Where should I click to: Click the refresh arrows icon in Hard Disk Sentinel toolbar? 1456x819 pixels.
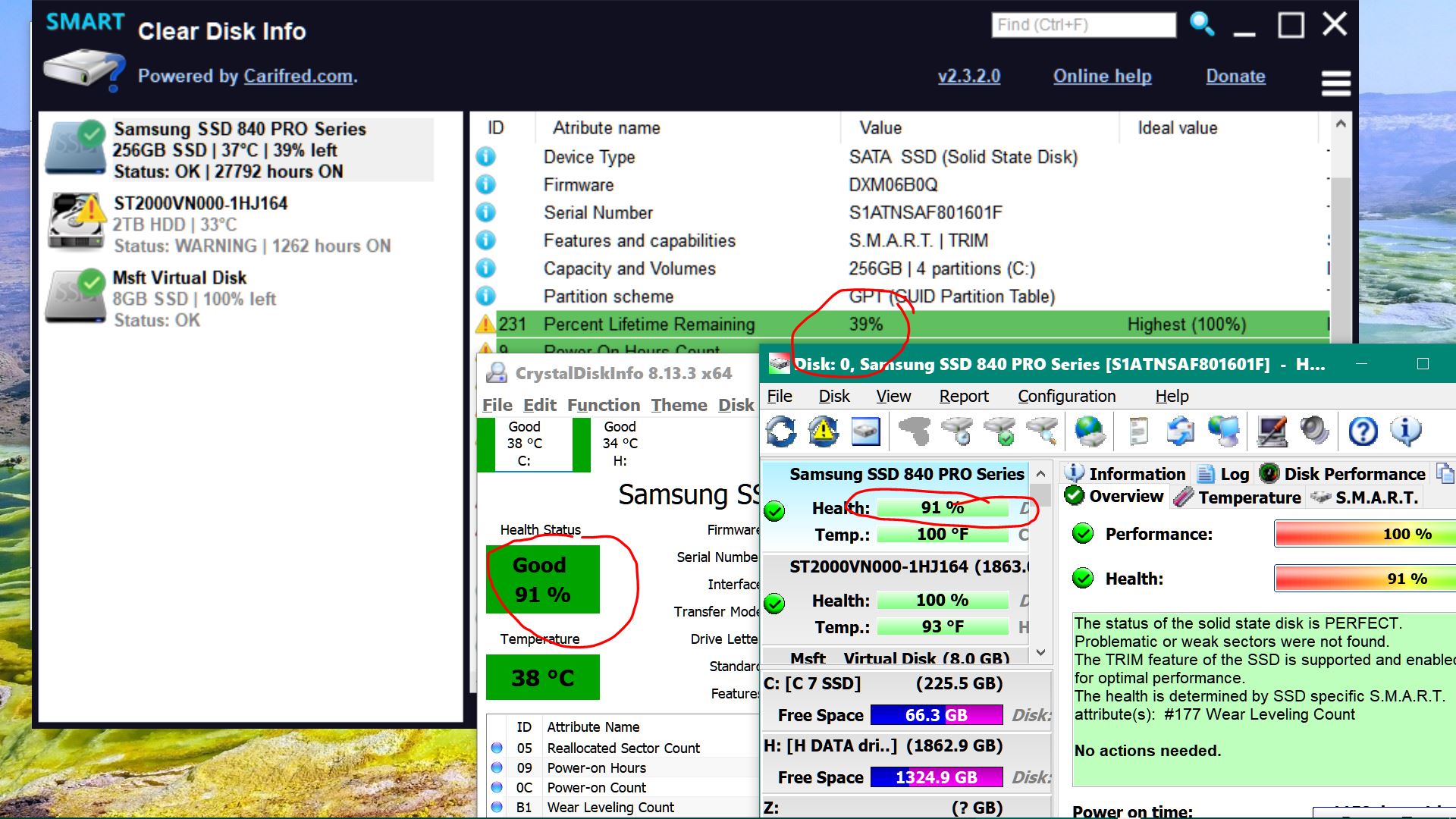(781, 431)
